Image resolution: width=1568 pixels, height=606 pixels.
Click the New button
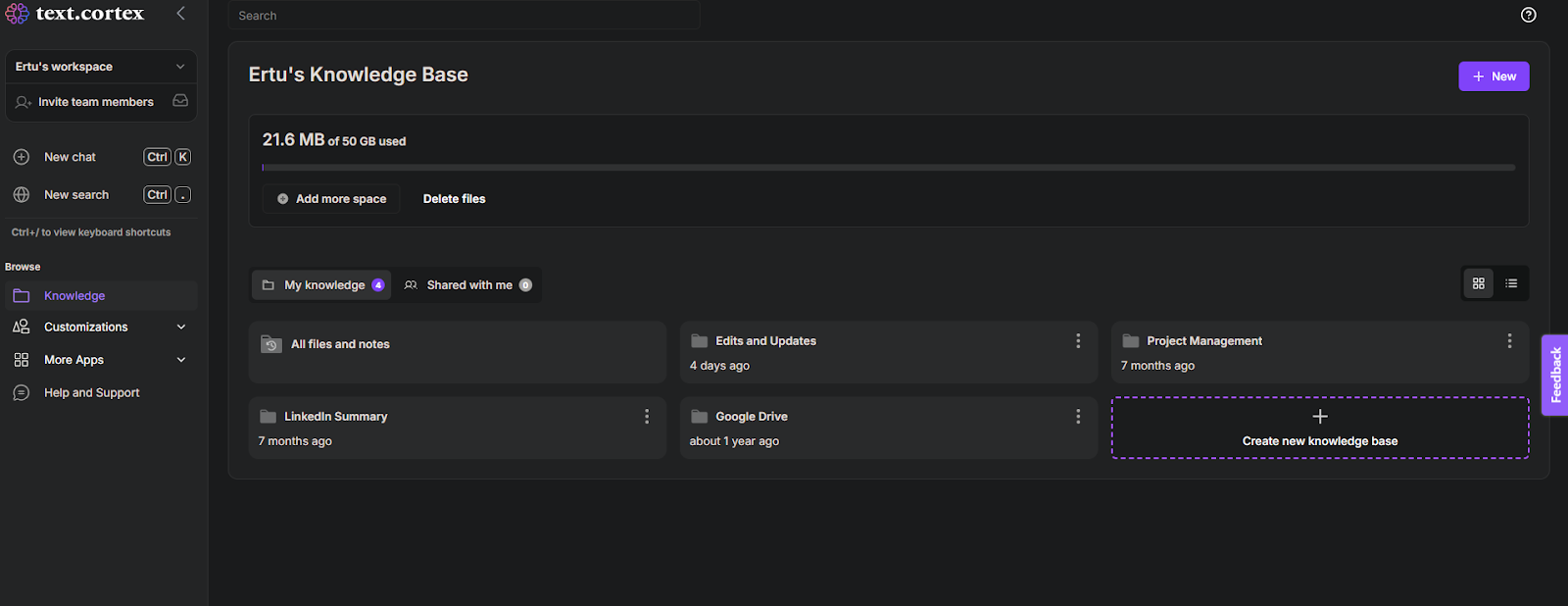1494,76
